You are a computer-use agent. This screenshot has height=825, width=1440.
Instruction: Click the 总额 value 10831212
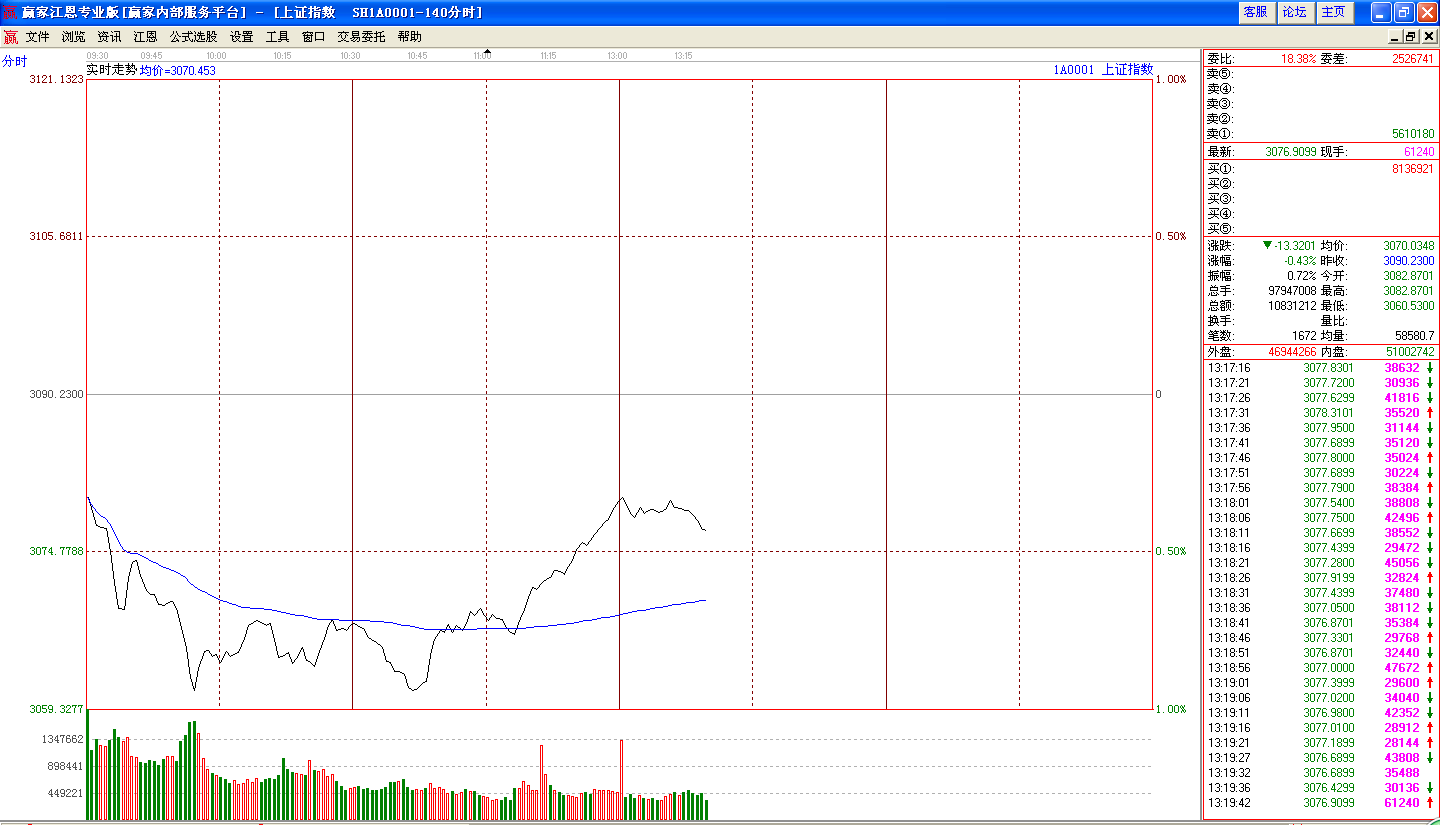pos(1292,305)
